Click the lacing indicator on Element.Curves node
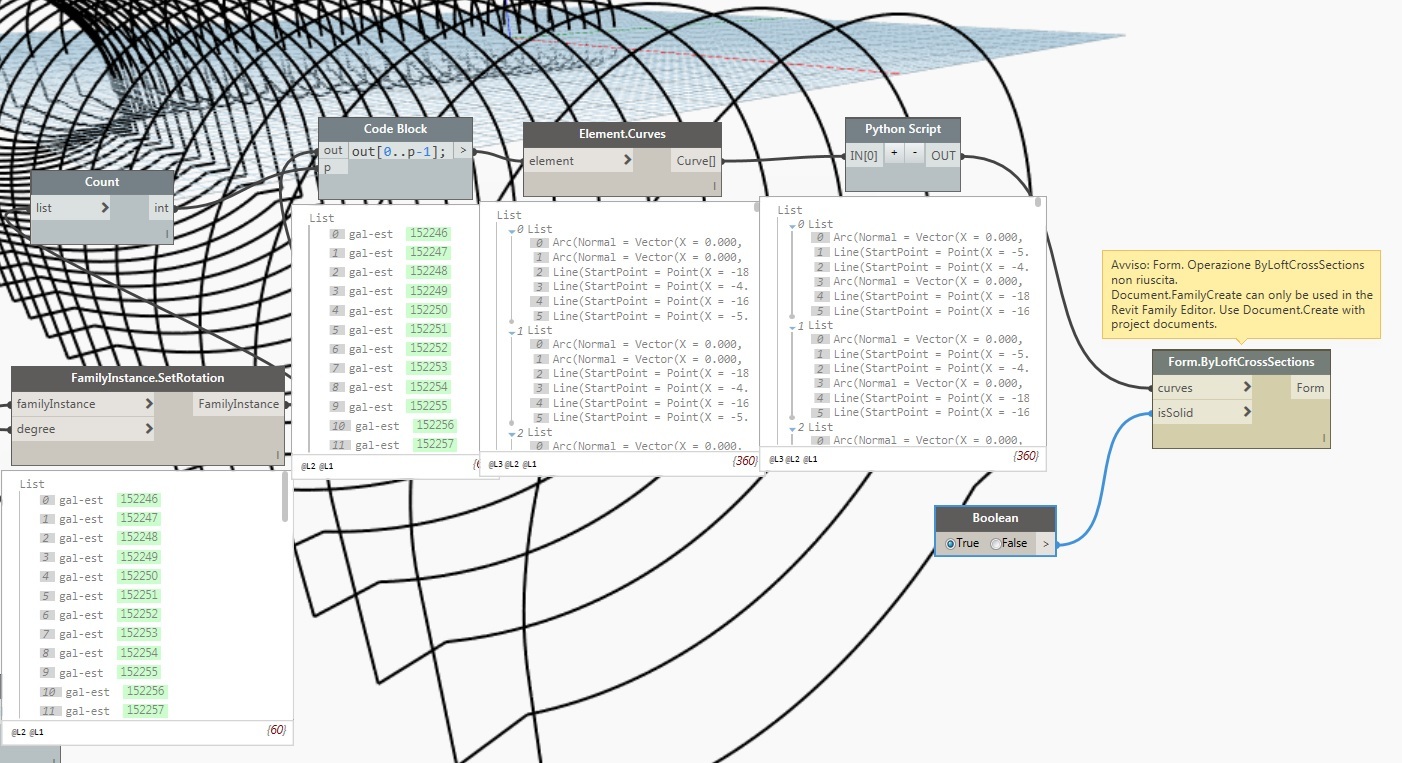The width and height of the screenshot is (1402, 763). (x=714, y=186)
